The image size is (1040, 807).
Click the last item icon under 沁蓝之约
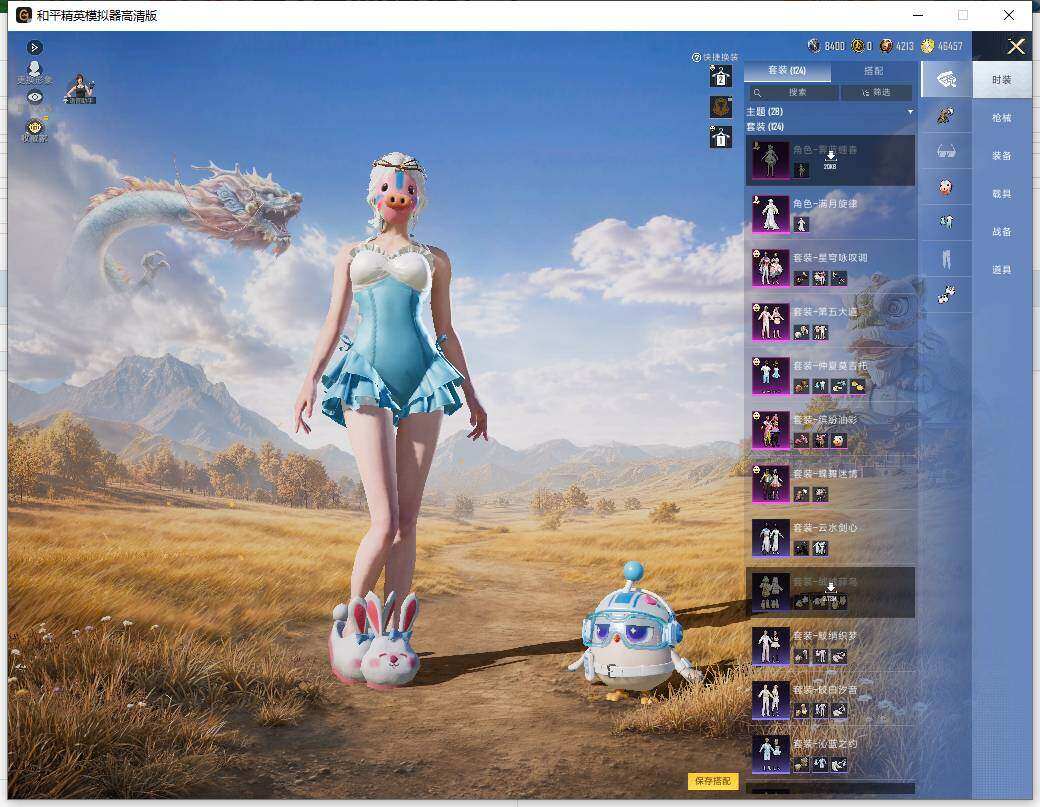point(839,765)
